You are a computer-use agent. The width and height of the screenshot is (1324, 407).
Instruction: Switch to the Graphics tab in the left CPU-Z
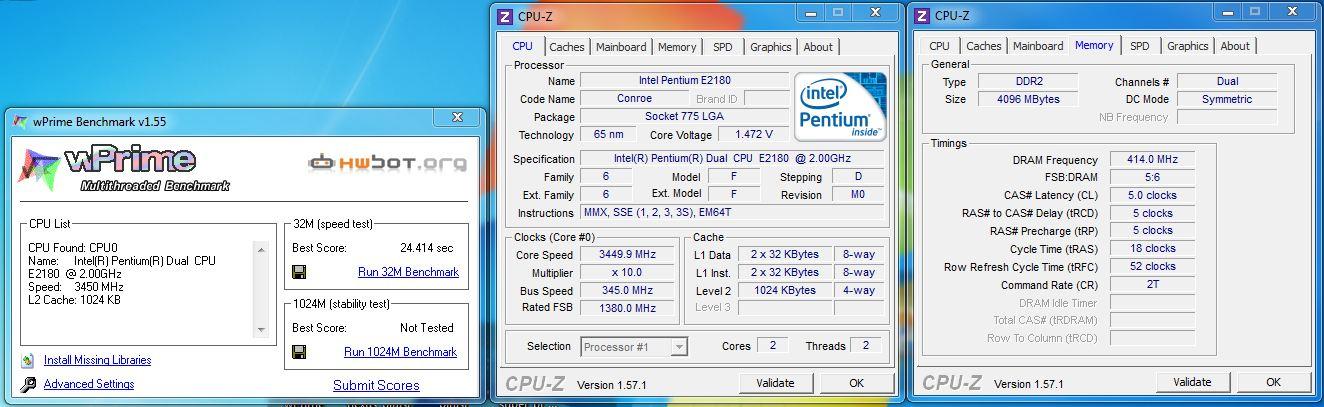click(x=771, y=47)
